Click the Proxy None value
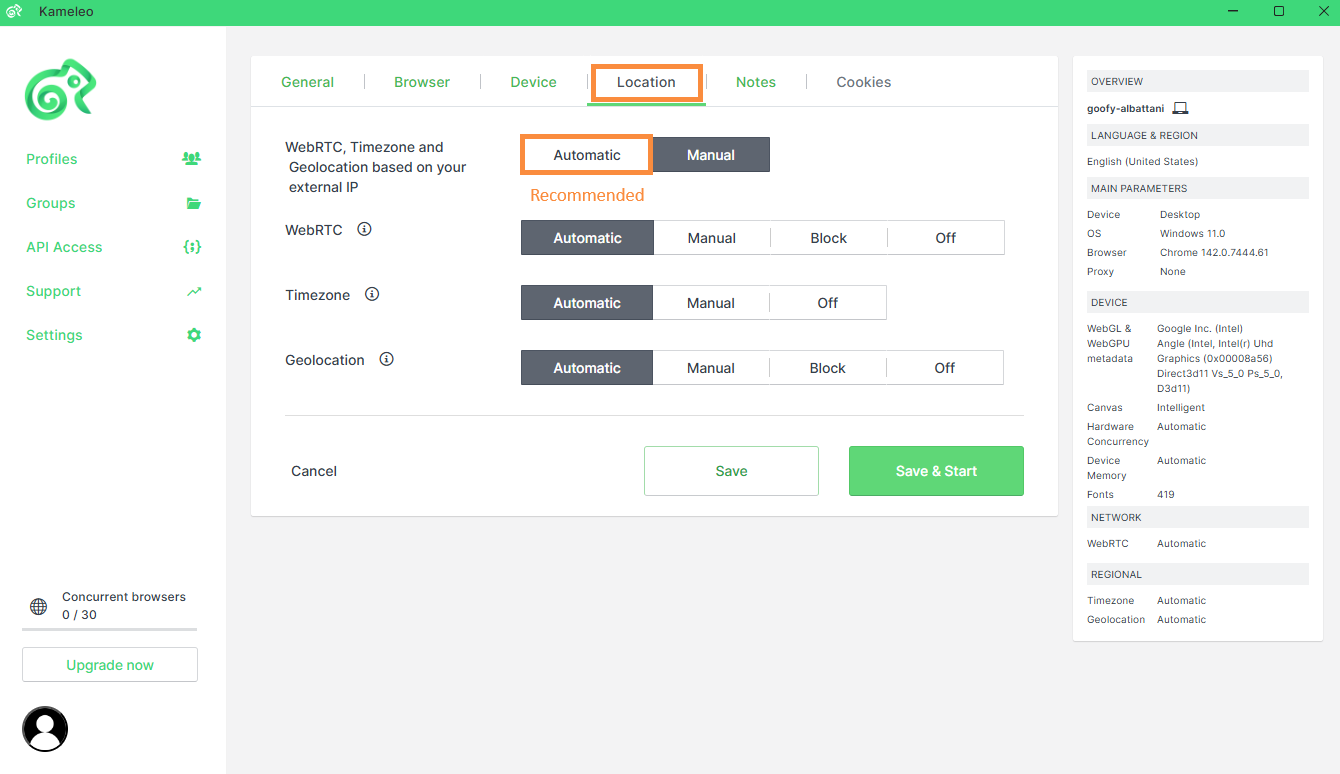Image resolution: width=1340 pixels, height=774 pixels. 1173,272
